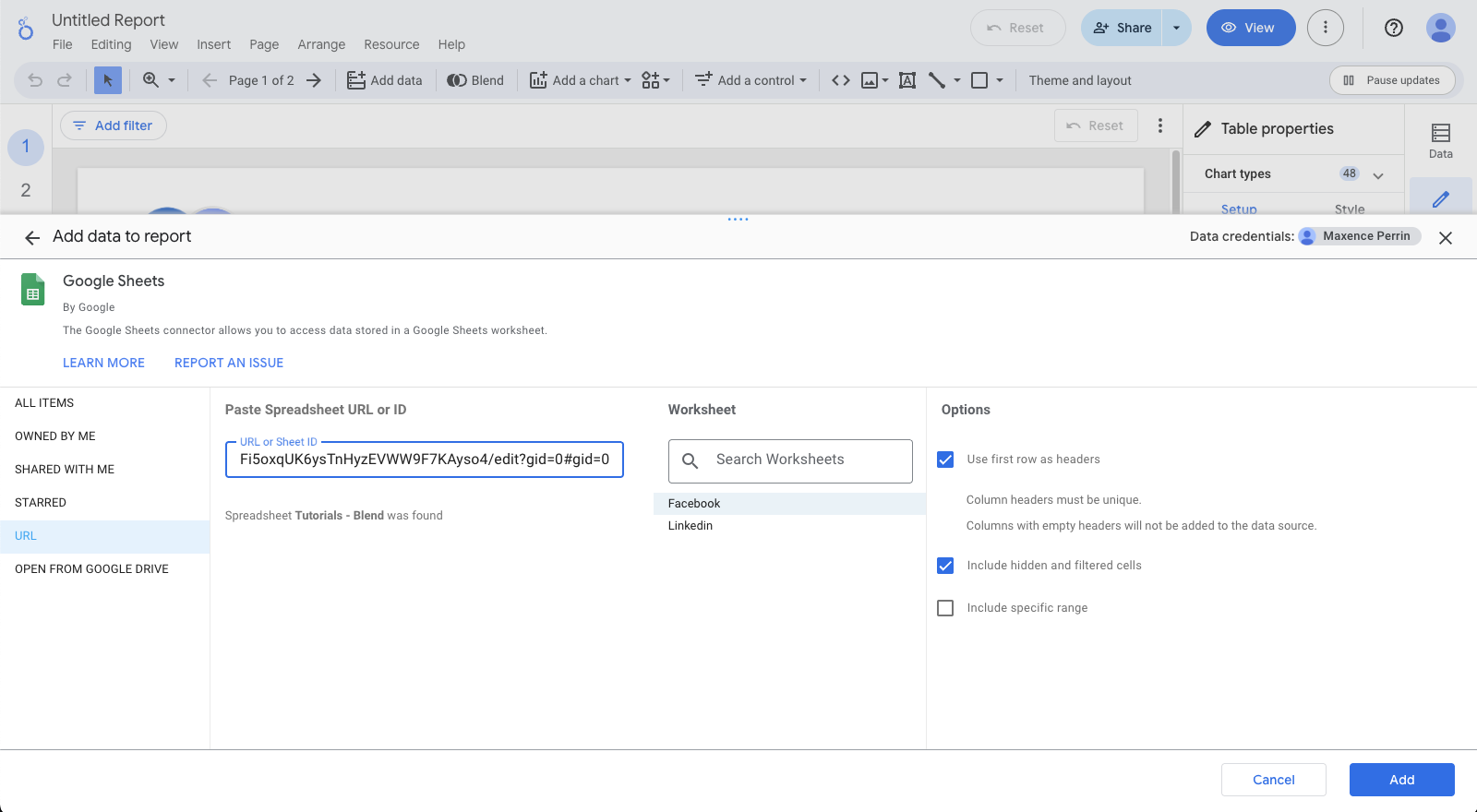
Task: Open the zoom level dropdown arrow
Action: click(x=172, y=80)
